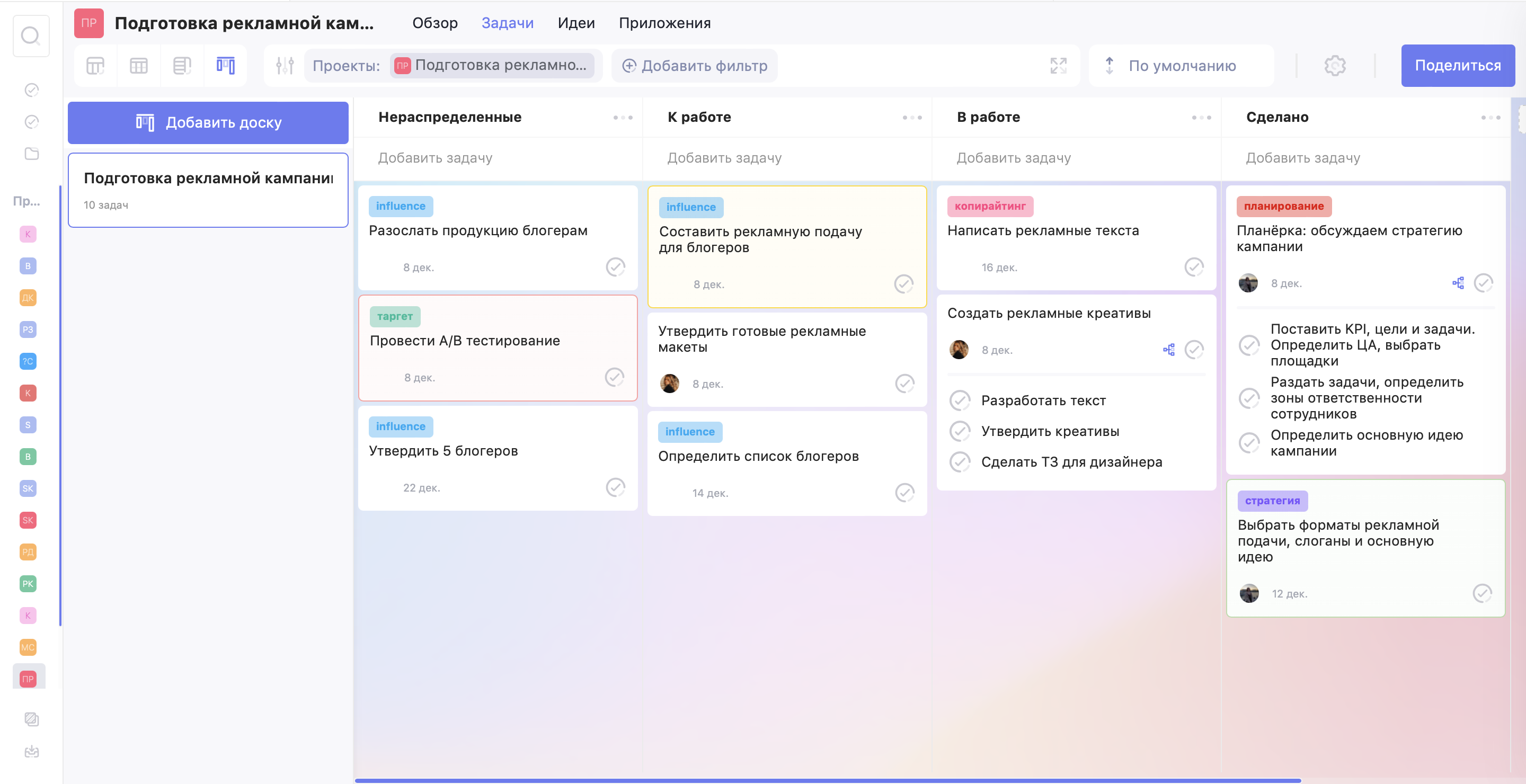
Task: Switch to the Обзор tab
Action: point(435,23)
